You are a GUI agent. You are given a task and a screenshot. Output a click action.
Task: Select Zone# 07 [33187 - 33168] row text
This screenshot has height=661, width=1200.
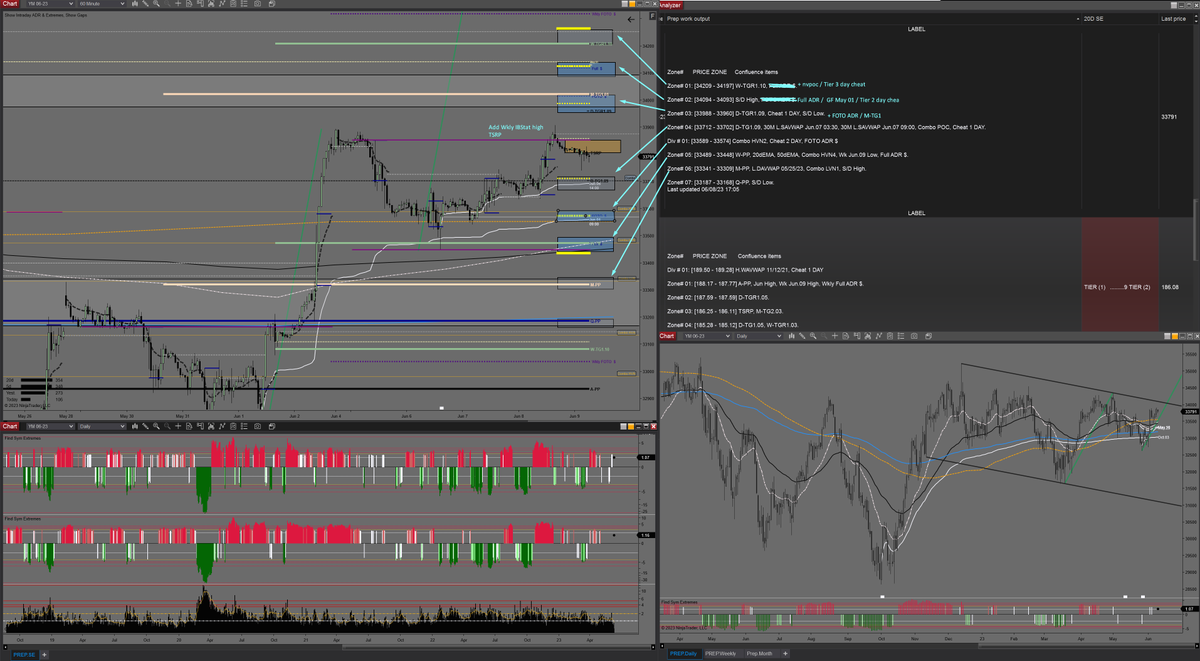(x=720, y=183)
